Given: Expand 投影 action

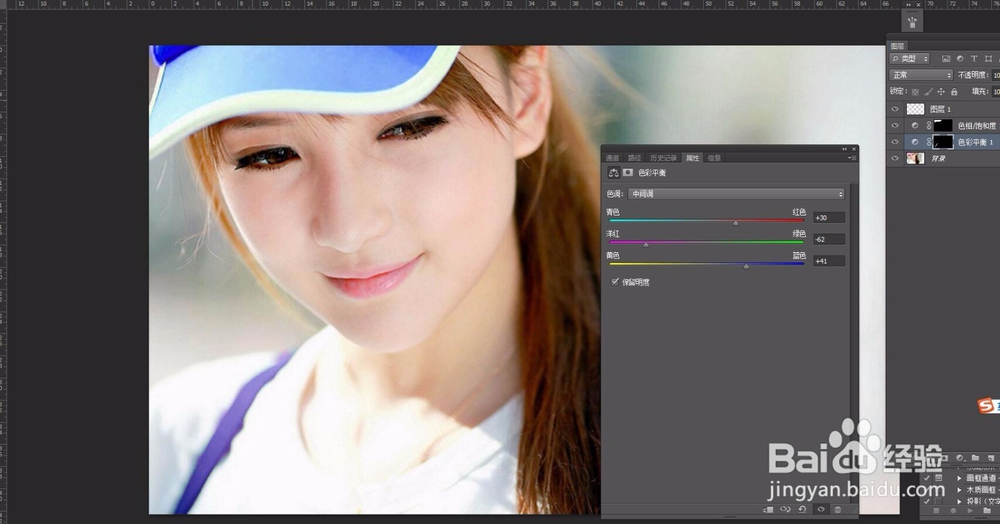Looking at the screenshot, I should tap(959, 502).
